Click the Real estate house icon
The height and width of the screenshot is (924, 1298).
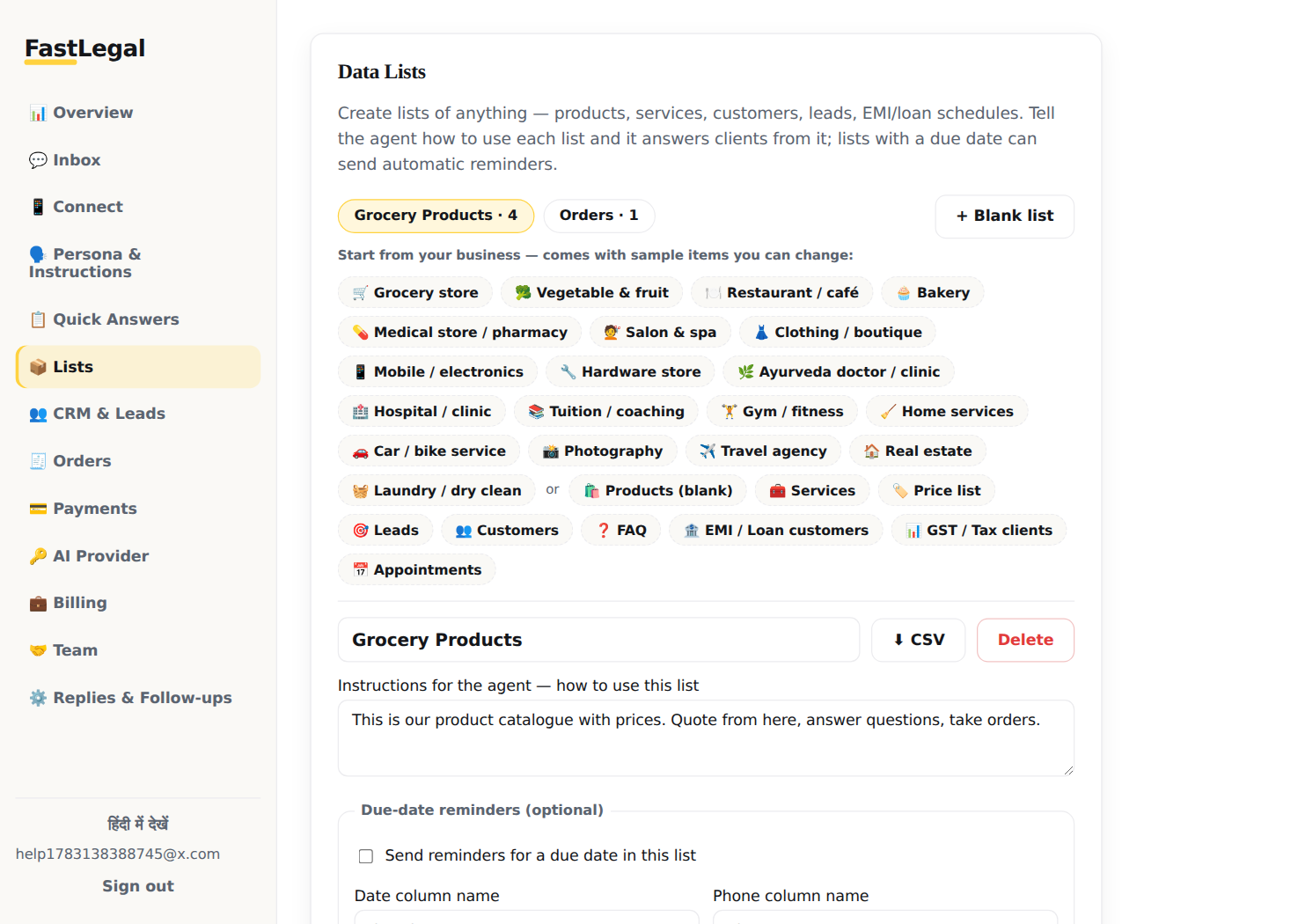(871, 451)
